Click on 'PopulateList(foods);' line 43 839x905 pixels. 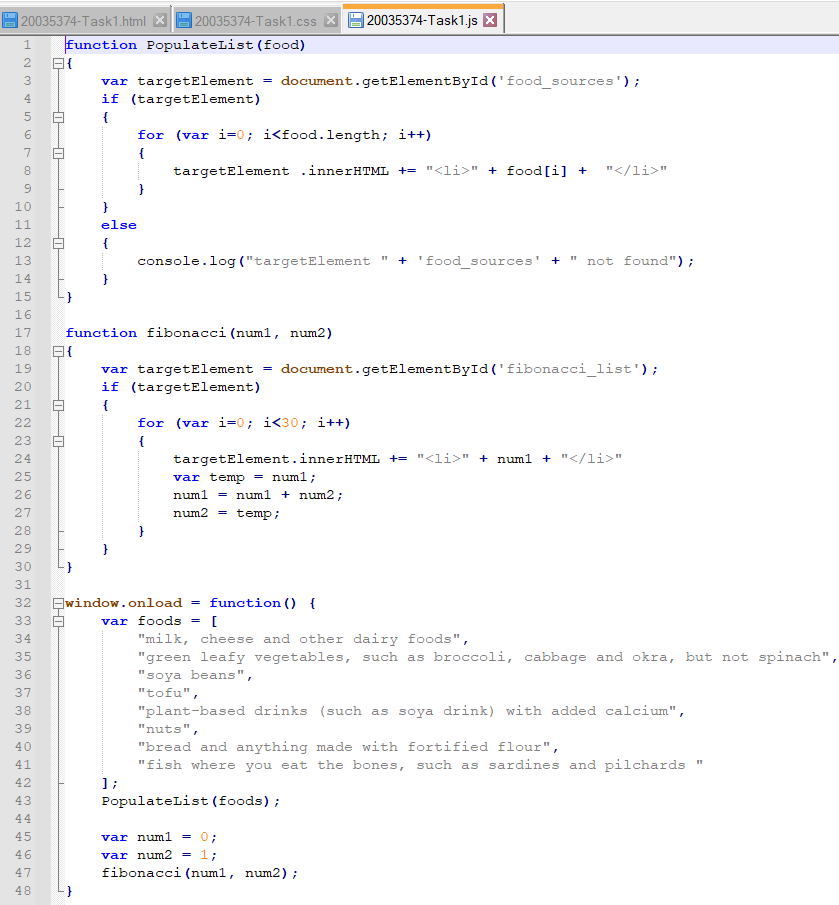pos(191,801)
